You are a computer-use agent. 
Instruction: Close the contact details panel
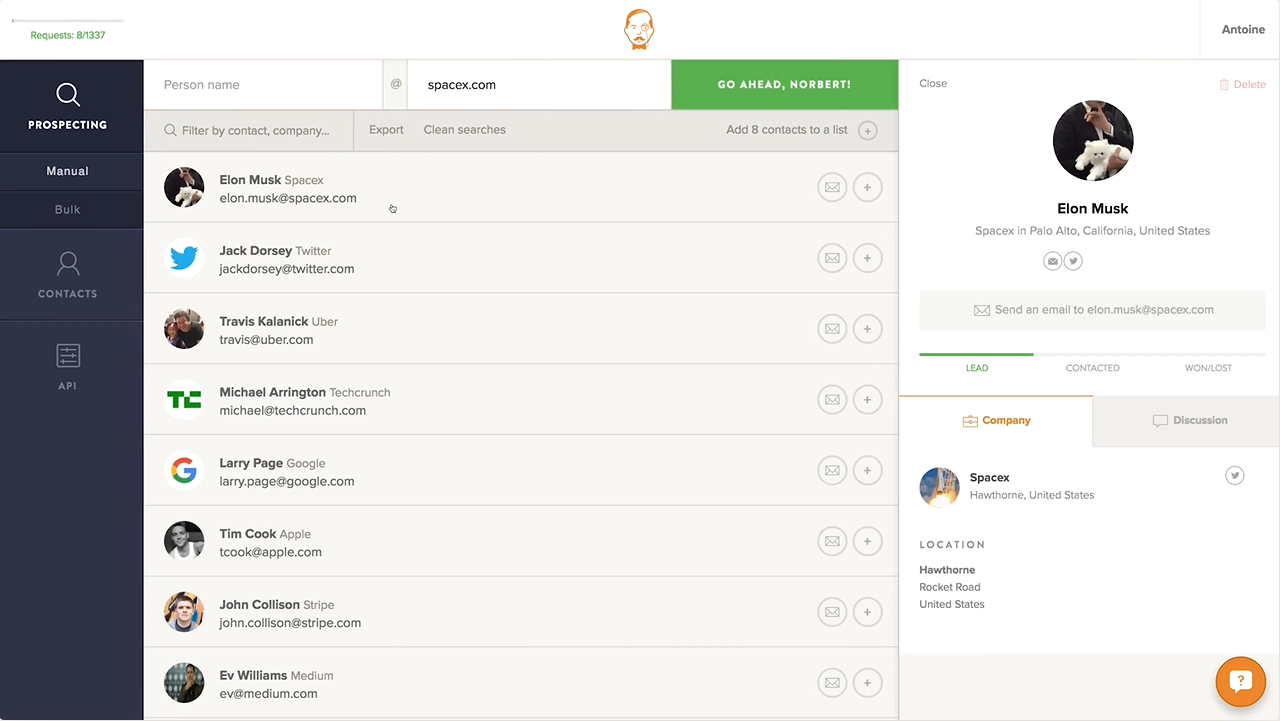pyautogui.click(x=933, y=84)
